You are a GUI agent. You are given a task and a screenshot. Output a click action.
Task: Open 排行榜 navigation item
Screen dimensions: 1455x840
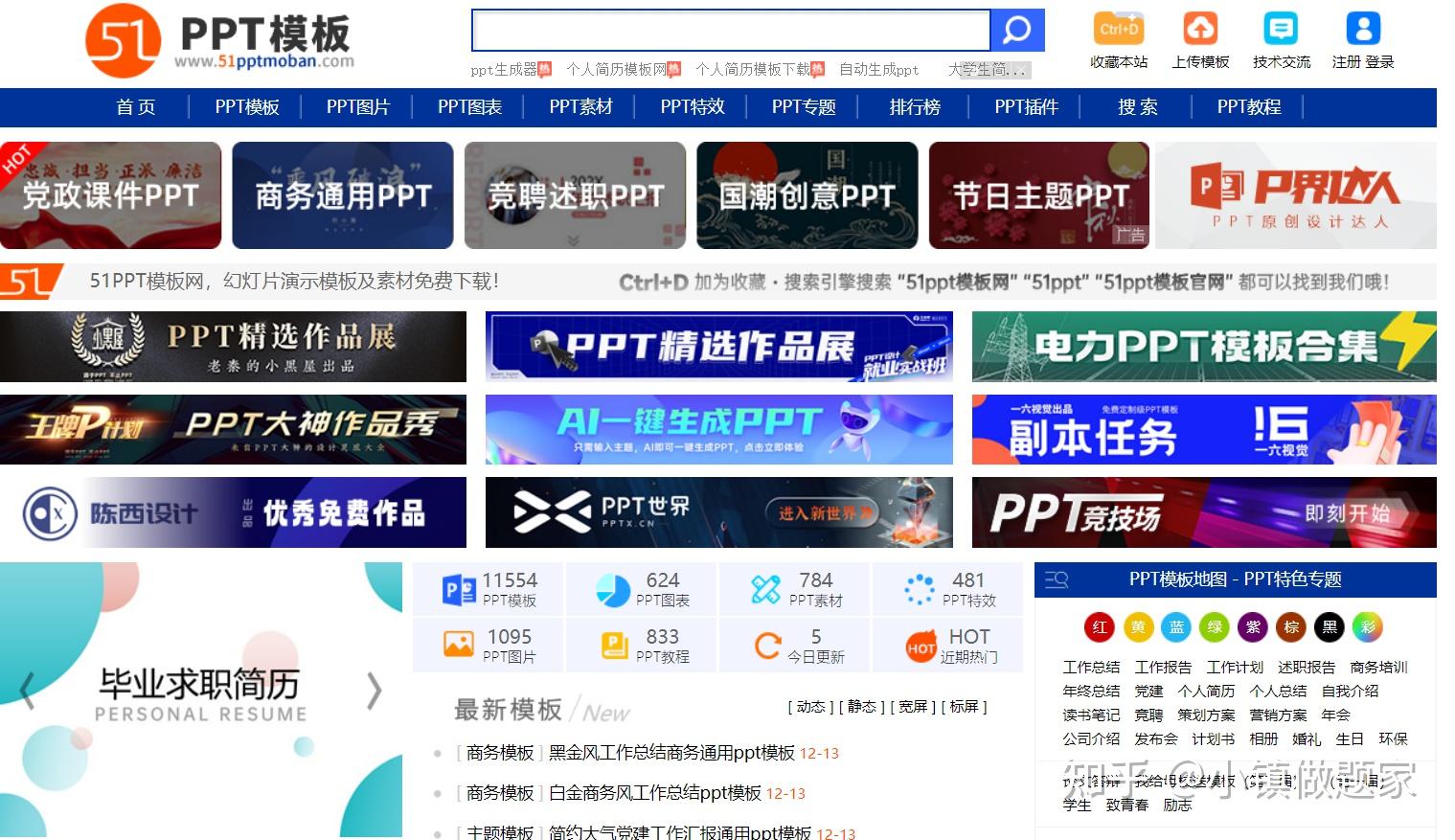(915, 107)
